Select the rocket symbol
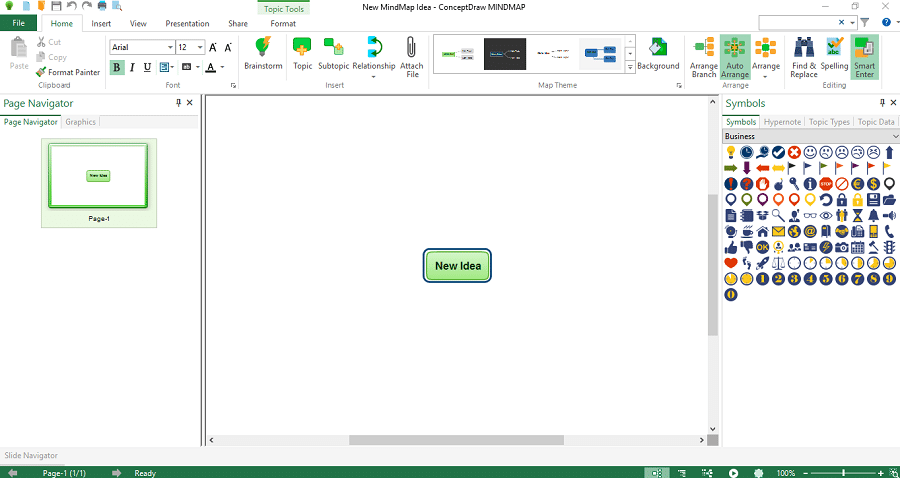900x478 pixels. tap(762, 263)
